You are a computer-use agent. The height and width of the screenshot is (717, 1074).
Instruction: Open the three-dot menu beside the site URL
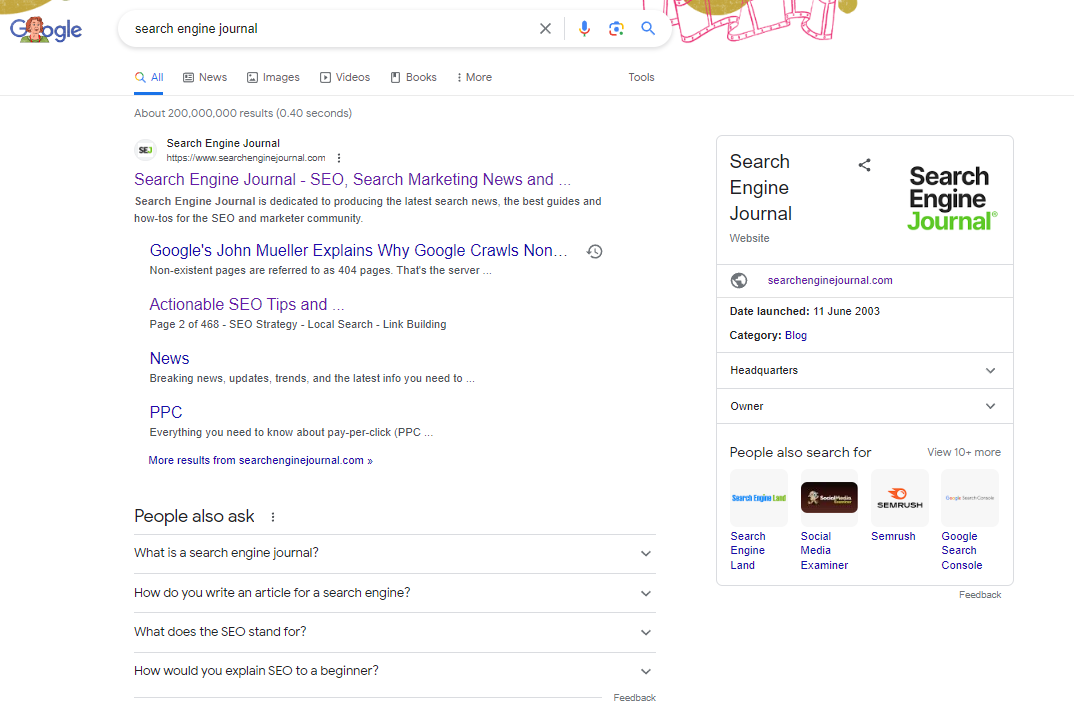pos(338,158)
